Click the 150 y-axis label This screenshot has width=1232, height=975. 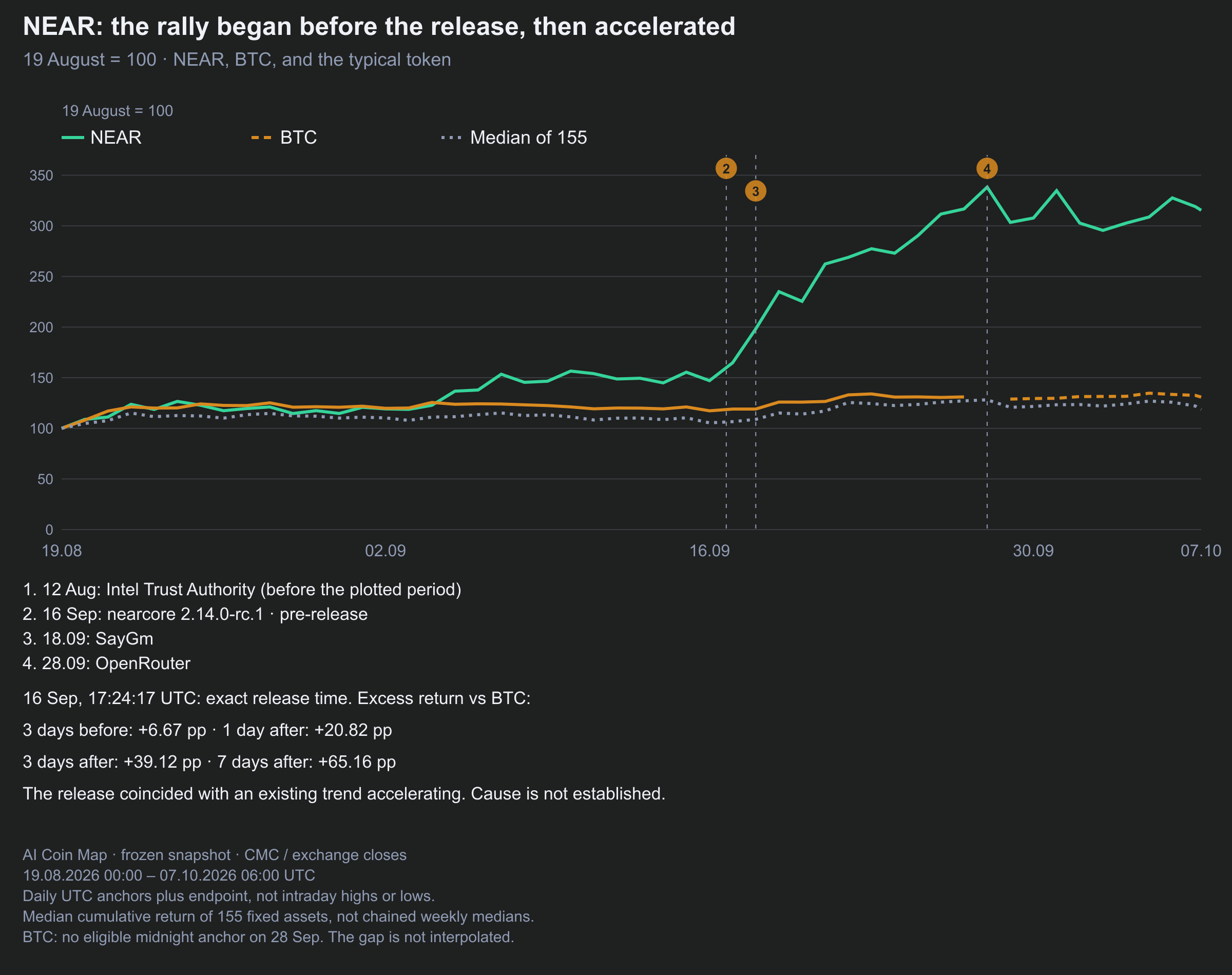pos(41,378)
